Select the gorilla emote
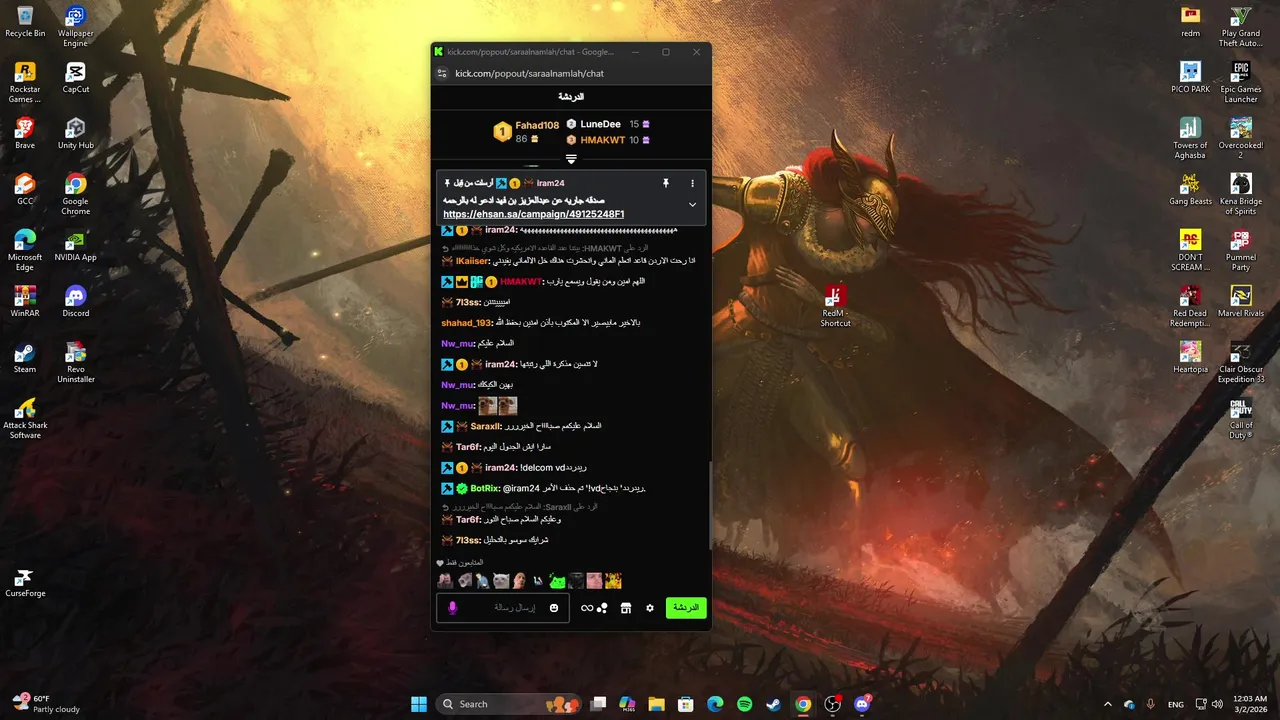 pyautogui.click(x=575, y=580)
